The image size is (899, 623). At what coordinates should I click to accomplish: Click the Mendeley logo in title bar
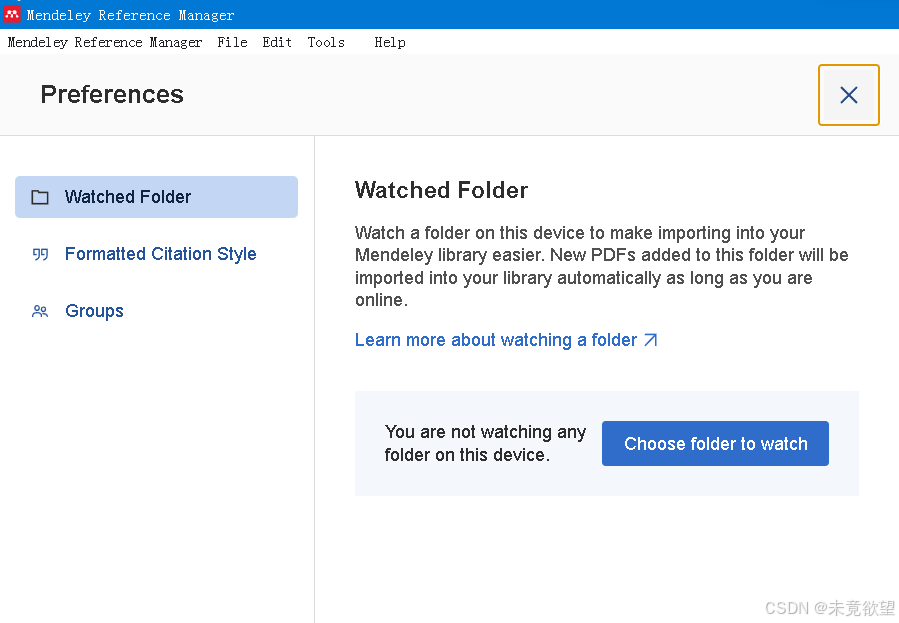[12, 14]
